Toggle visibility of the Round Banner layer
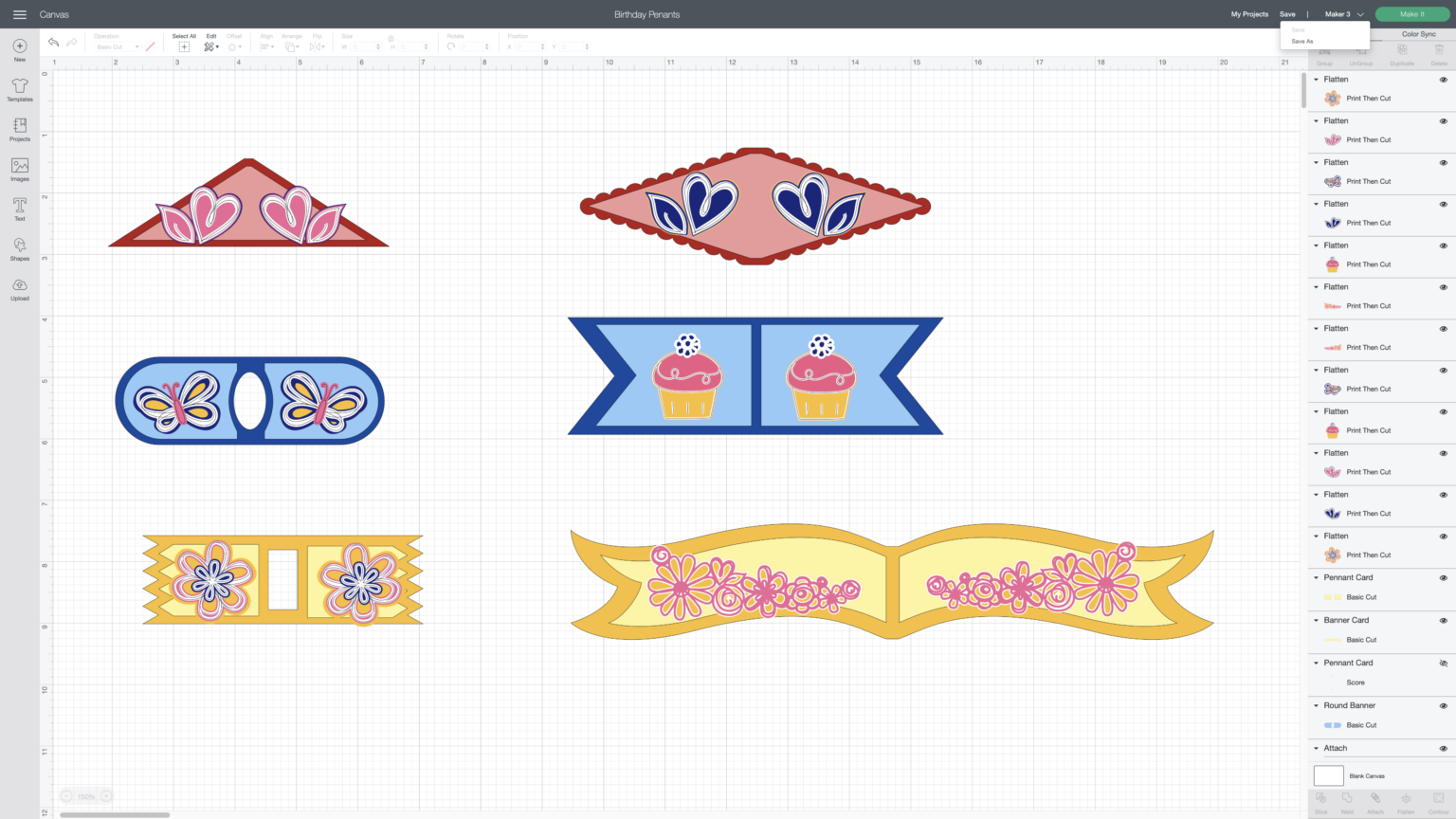 click(x=1444, y=705)
